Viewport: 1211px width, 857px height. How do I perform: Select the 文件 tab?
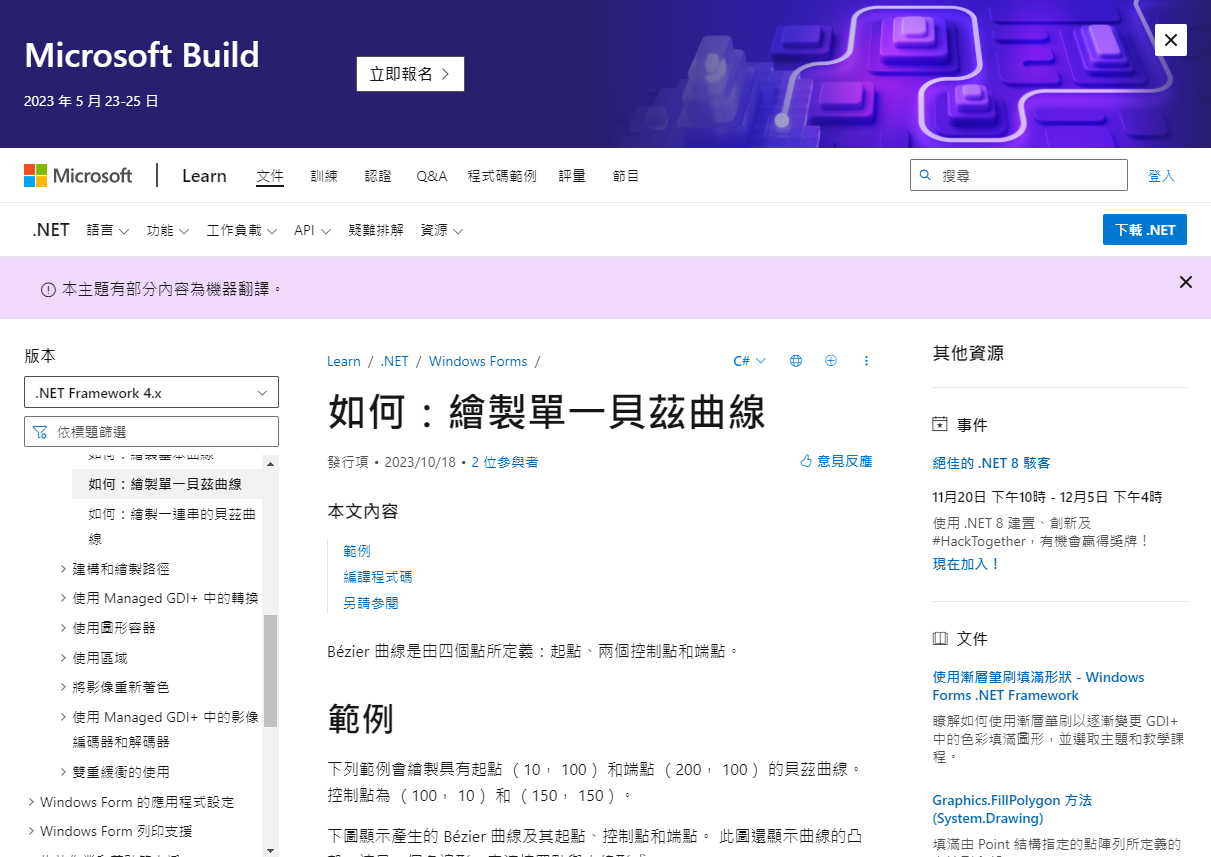click(270, 176)
